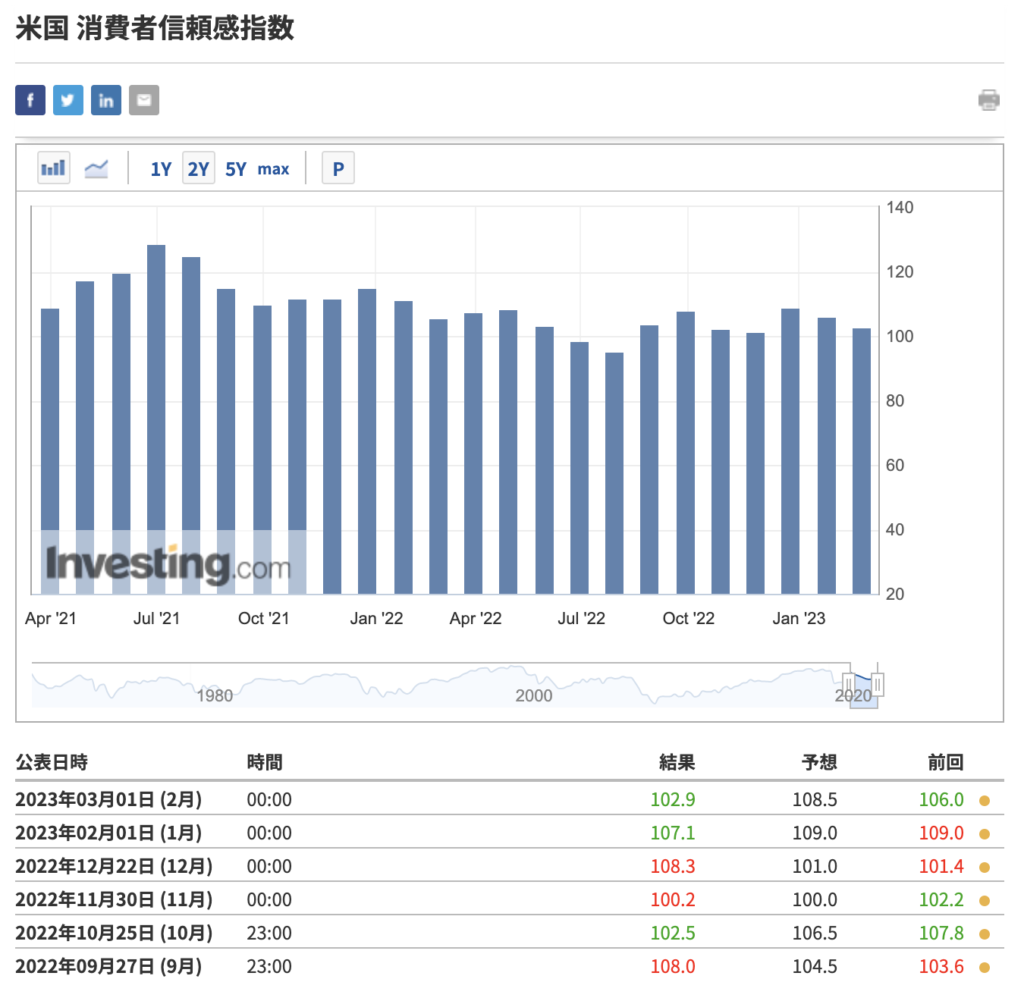Click the tallest bar near Jul '21
Image resolution: width=1024 pixels, height=1001 pixels.
[156, 419]
